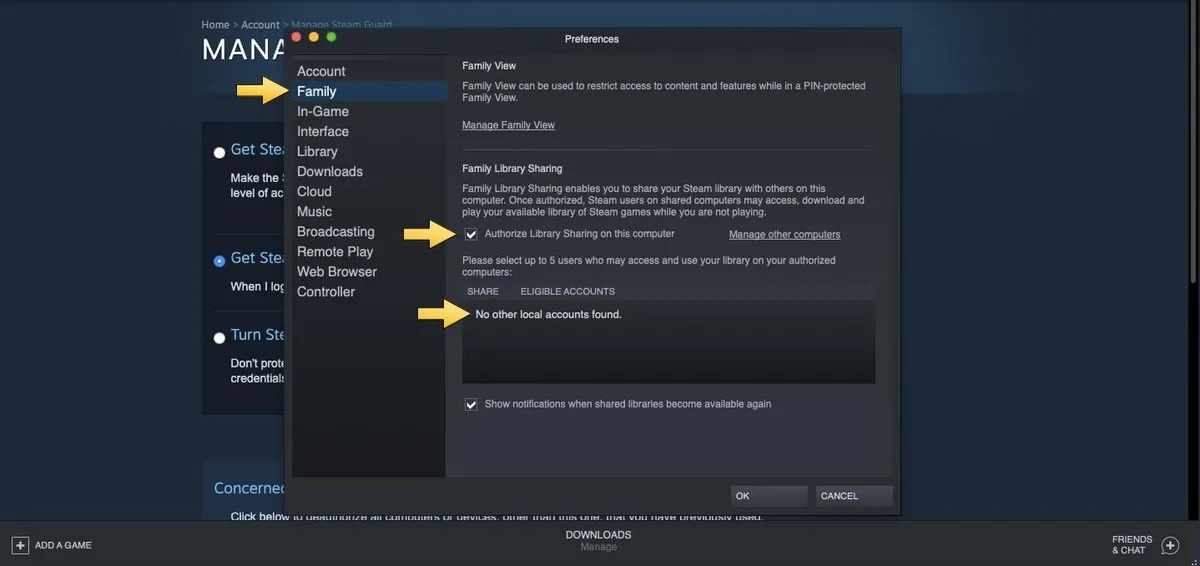Select the second checked Steam Guard radio option
This screenshot has width=1200, height=566.
click(x=219, y=261)
